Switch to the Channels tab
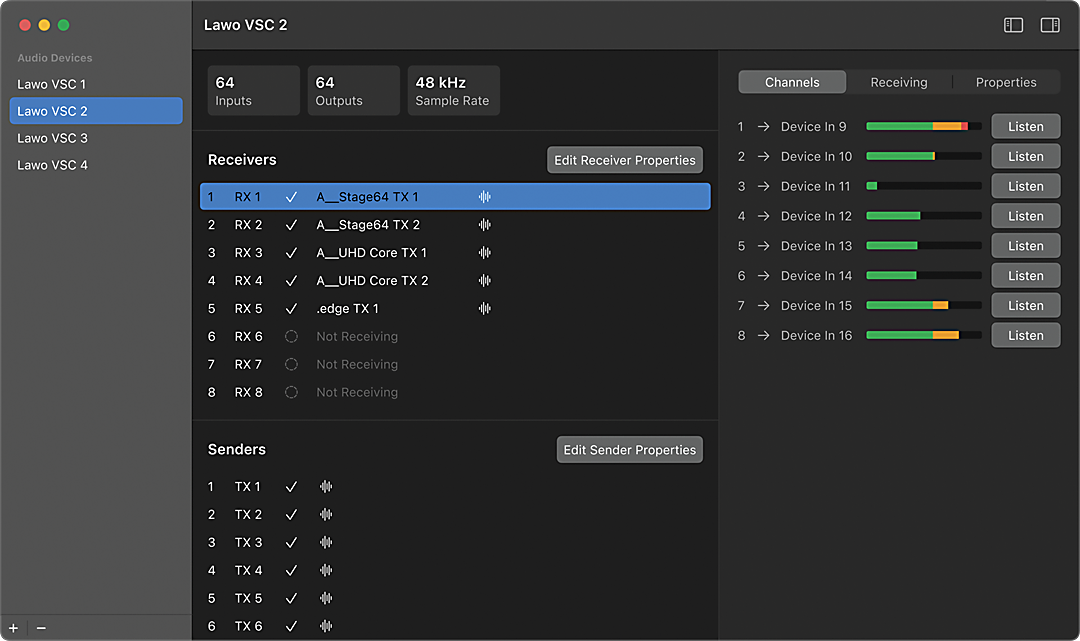 tap(792, 82)
